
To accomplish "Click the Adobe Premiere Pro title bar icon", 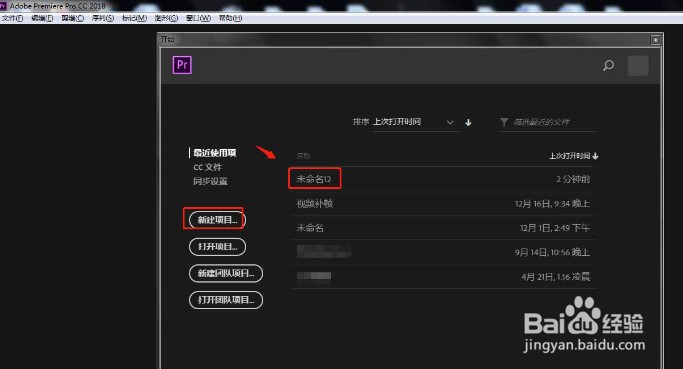I will 3,6.
